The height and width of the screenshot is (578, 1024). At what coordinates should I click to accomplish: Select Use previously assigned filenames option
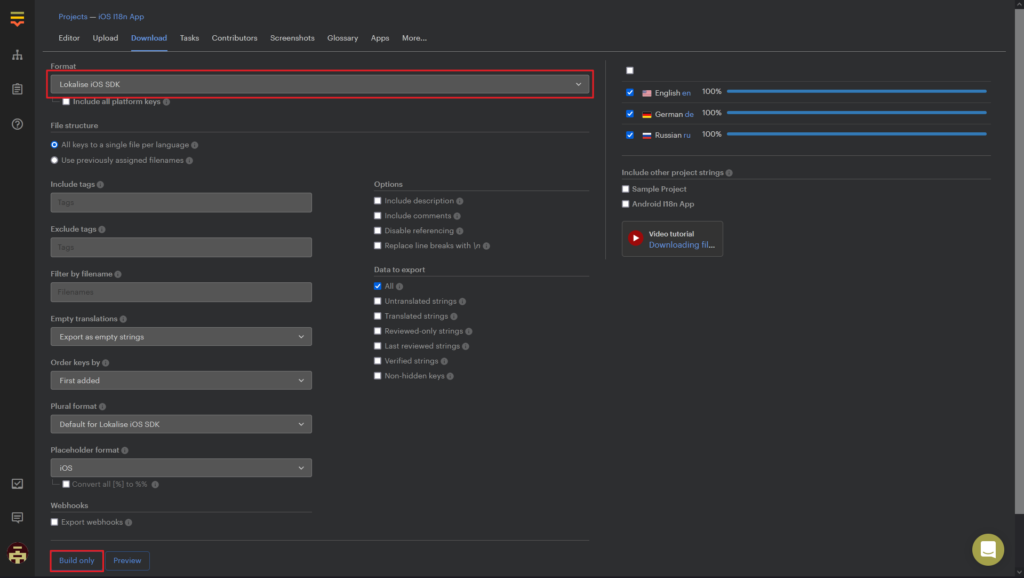[x=54, y=160]
